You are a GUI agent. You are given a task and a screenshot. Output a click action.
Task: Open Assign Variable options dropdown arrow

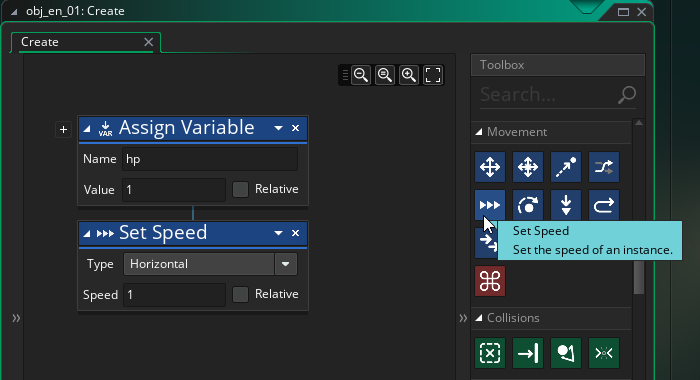[x=278, y=128]
